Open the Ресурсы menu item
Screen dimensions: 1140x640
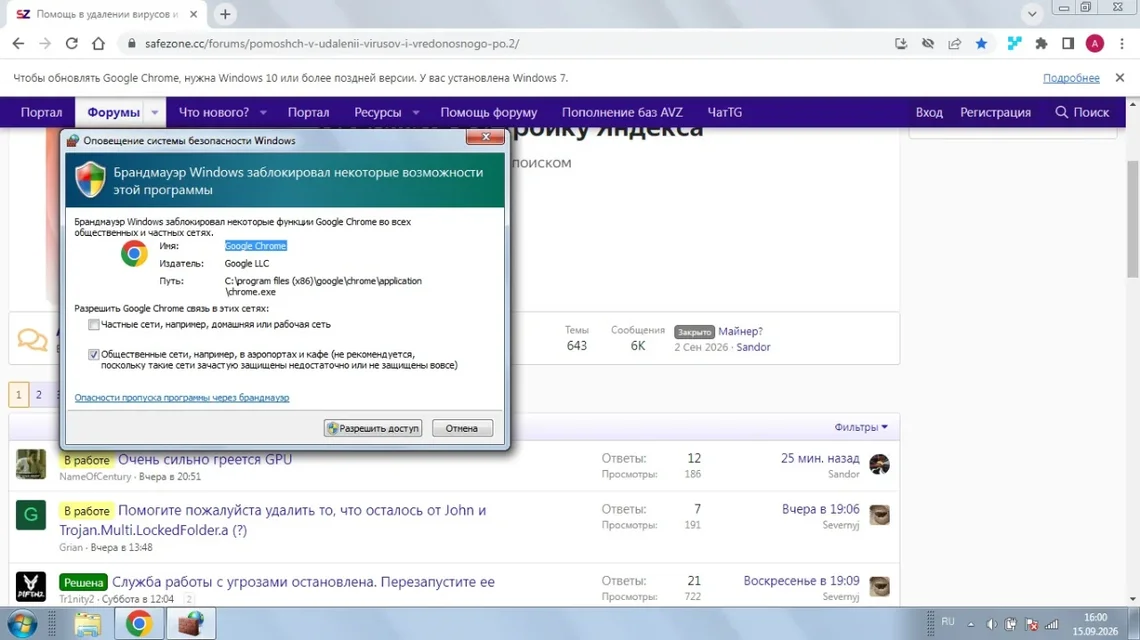377,112
